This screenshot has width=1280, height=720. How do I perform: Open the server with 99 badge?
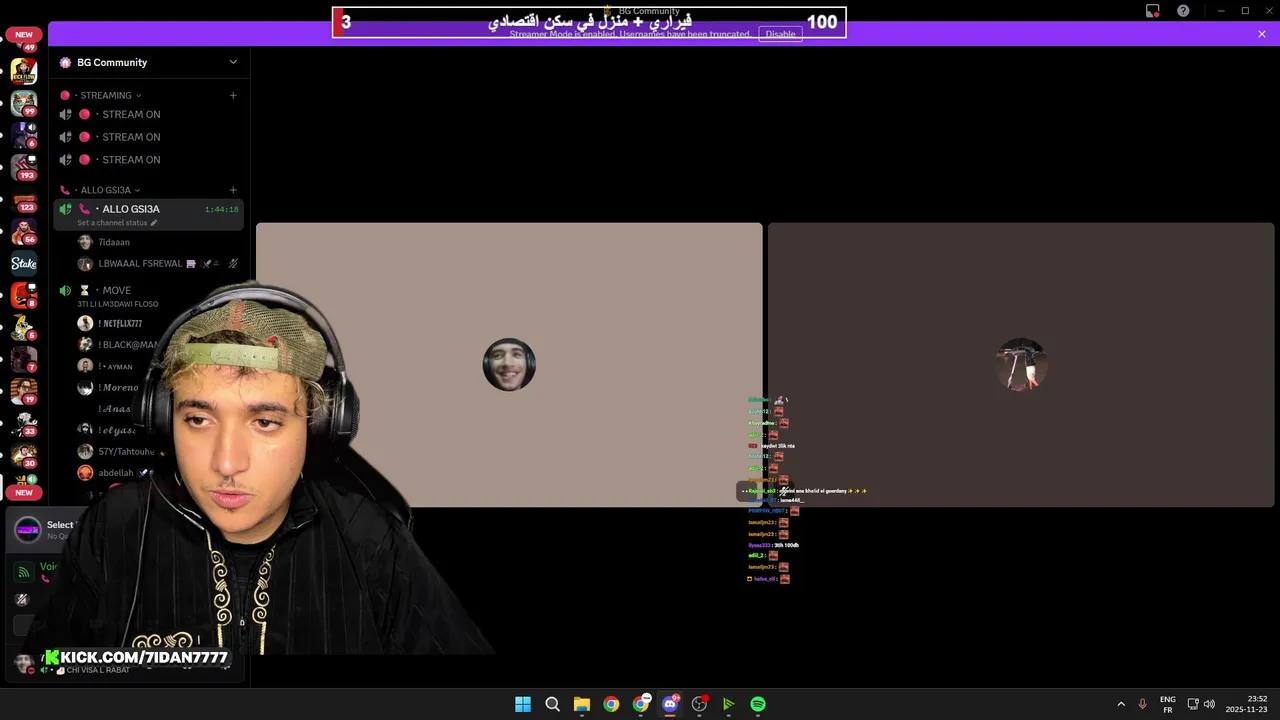pyautogui.click(x=24, y=103)
